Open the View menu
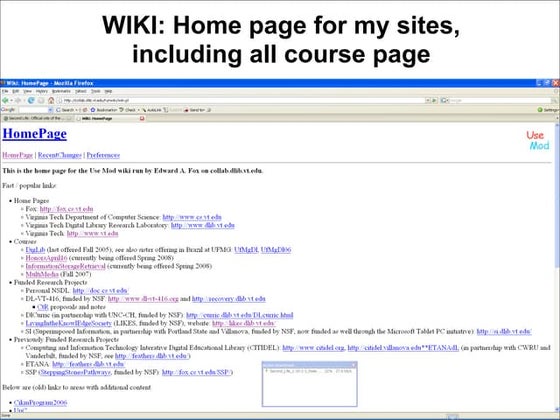Image resolution: width=560 pixels, height=420 pixels. (x=28, y=91)
